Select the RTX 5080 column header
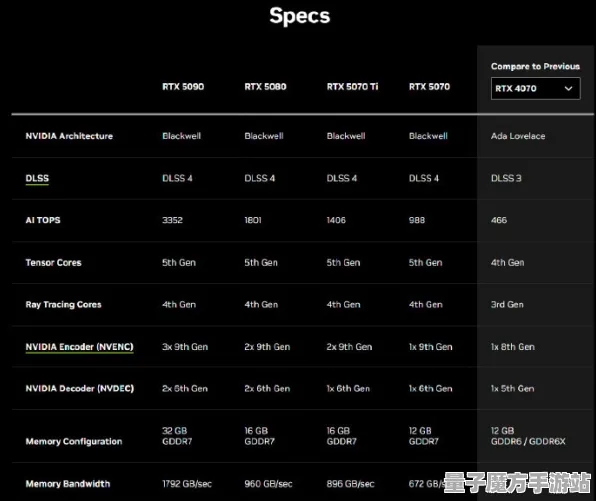The image size is (596, 501). (x=265, y=87)
